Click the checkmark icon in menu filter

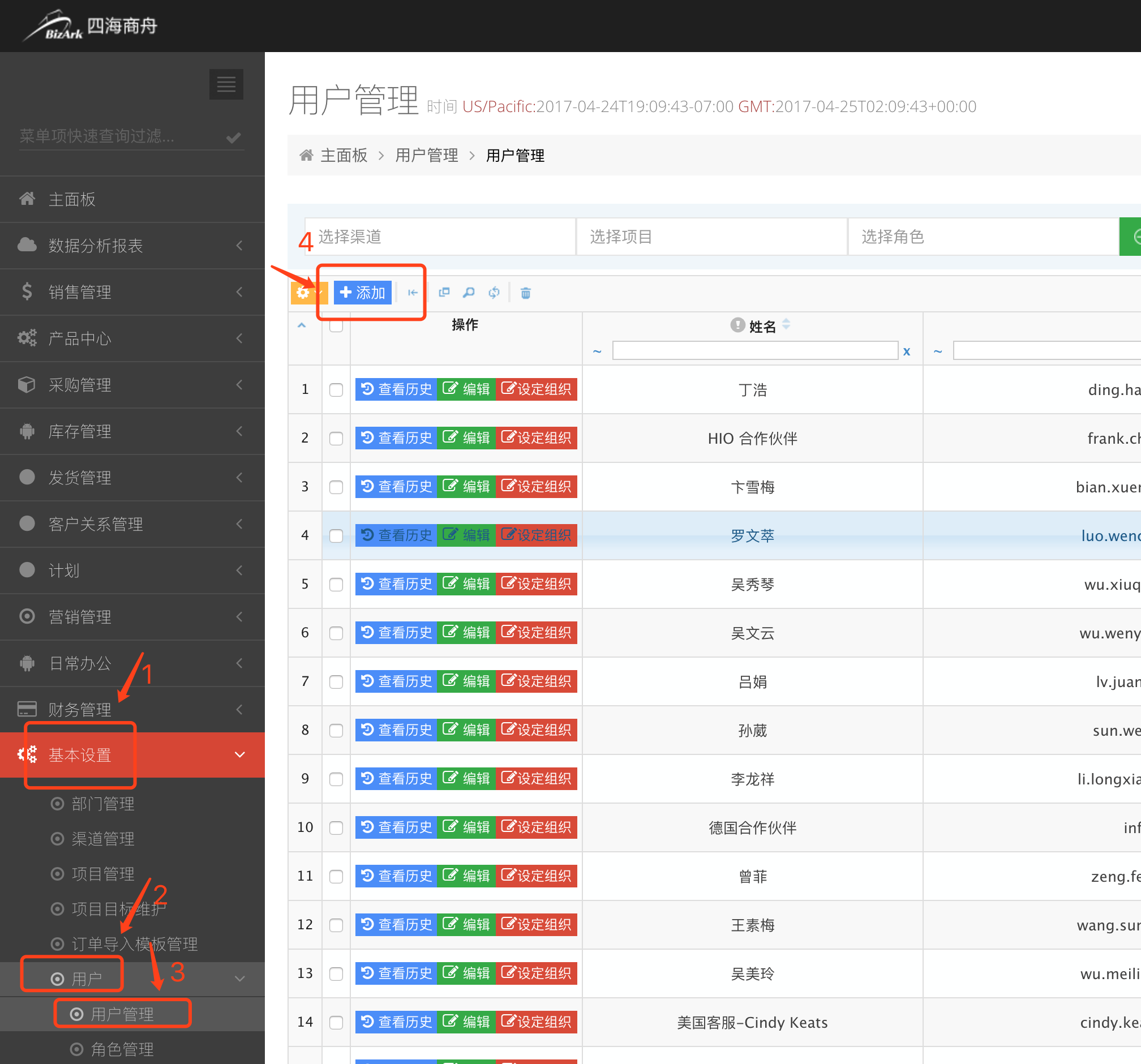coord(233,137)
